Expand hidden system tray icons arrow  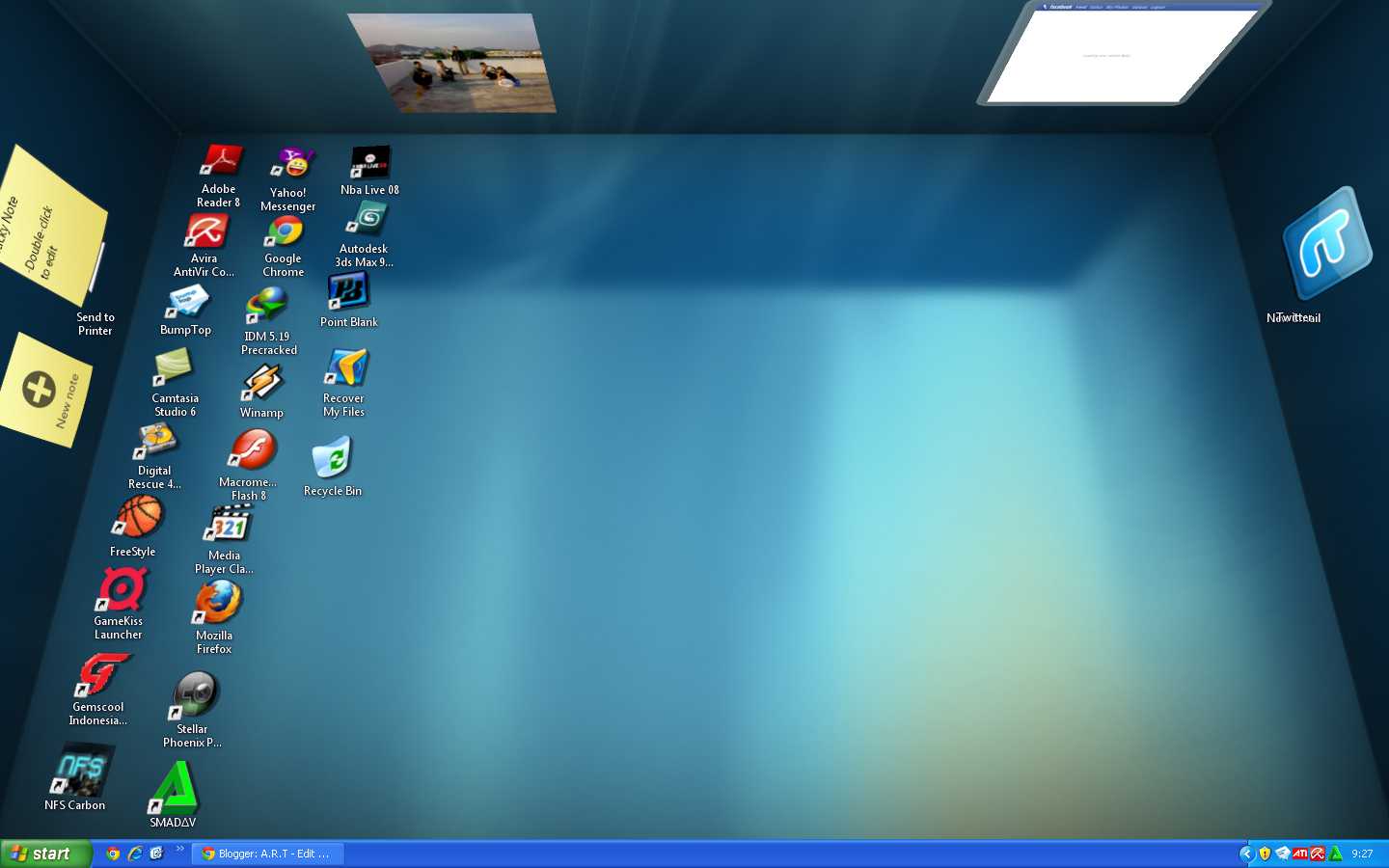coord(1245,854)
